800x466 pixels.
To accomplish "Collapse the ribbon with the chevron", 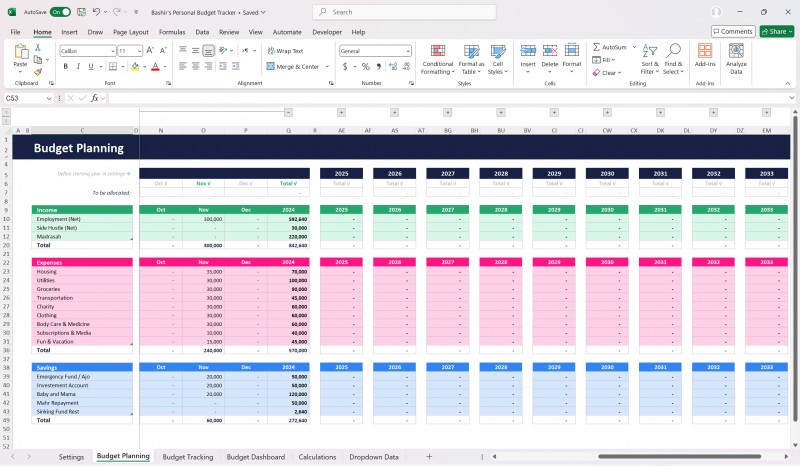I will point(787,83).
